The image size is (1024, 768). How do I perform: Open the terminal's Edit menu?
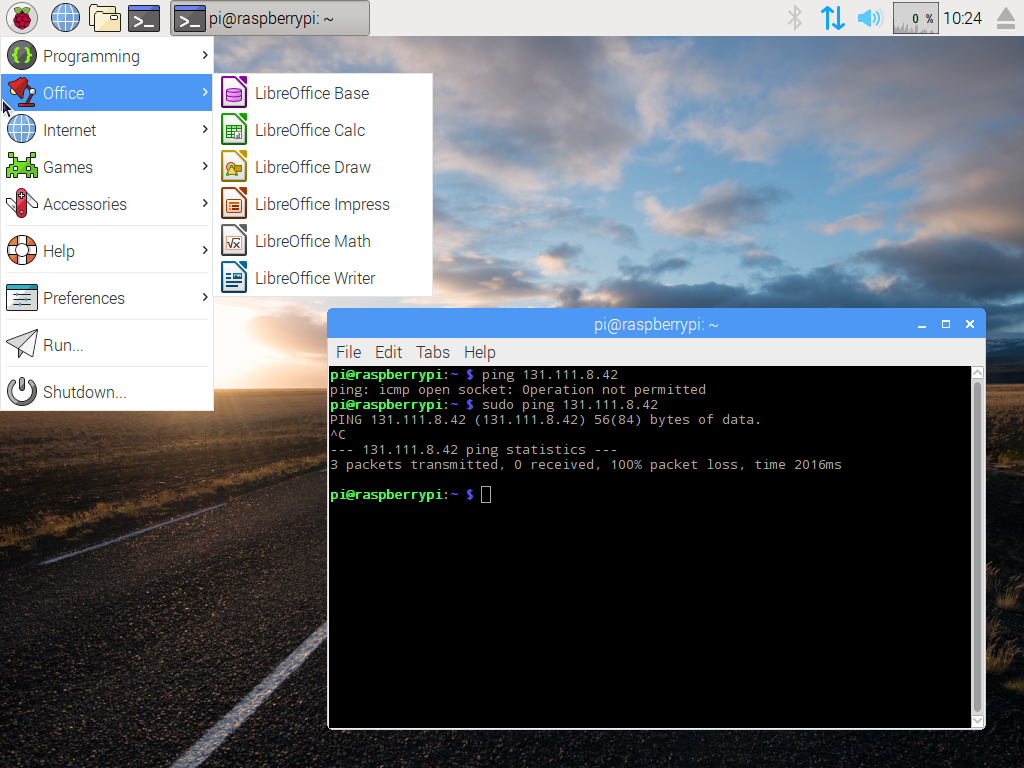point(388,352)
